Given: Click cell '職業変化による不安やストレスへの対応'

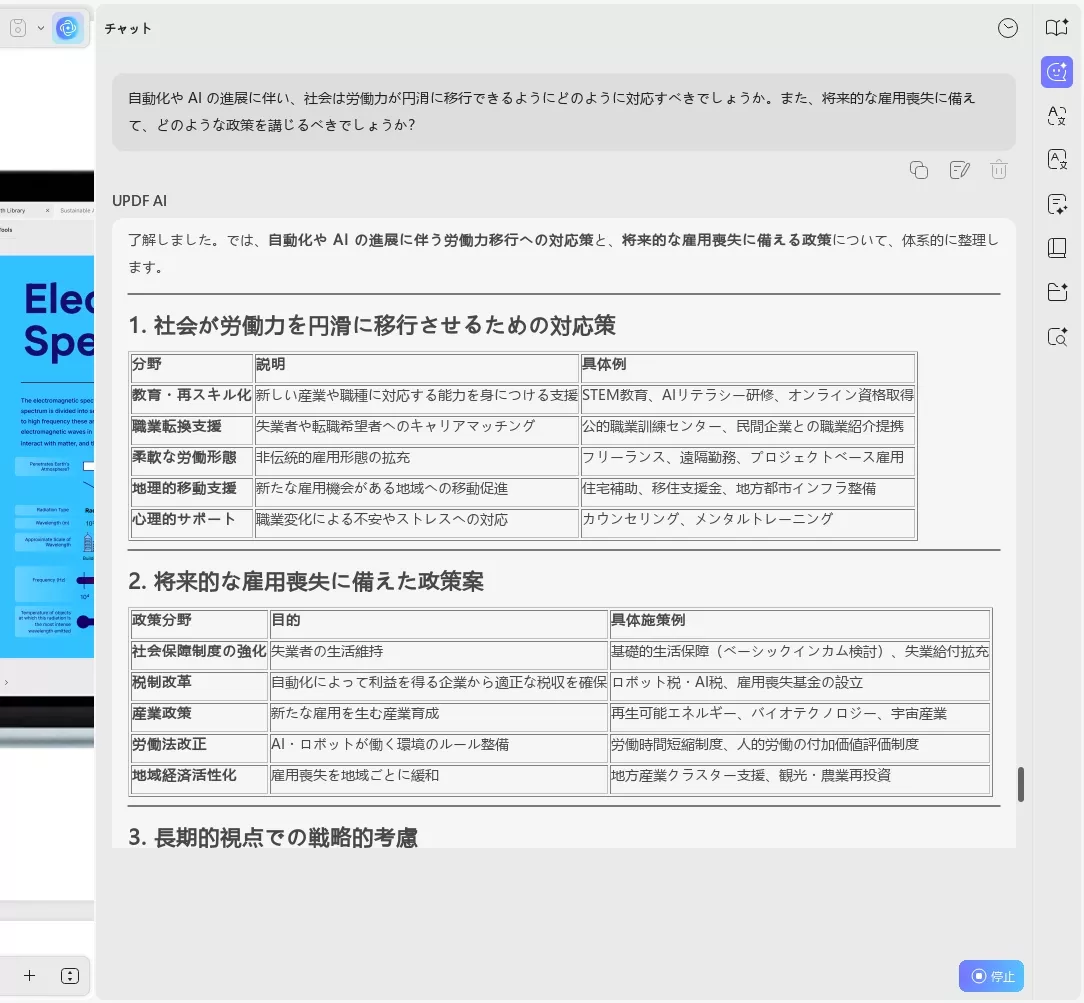Looking at the screenshot, I should (x=416, y=522).
